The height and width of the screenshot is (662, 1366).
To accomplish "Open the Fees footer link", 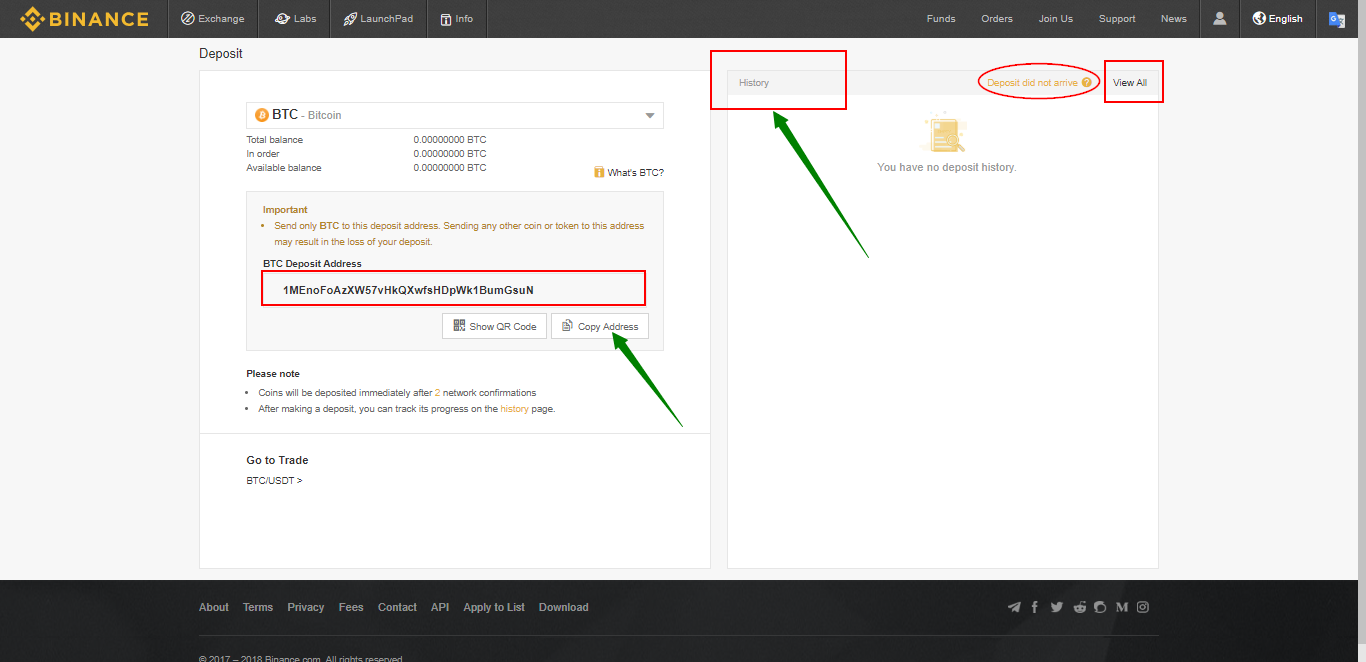I will (351, 607).
